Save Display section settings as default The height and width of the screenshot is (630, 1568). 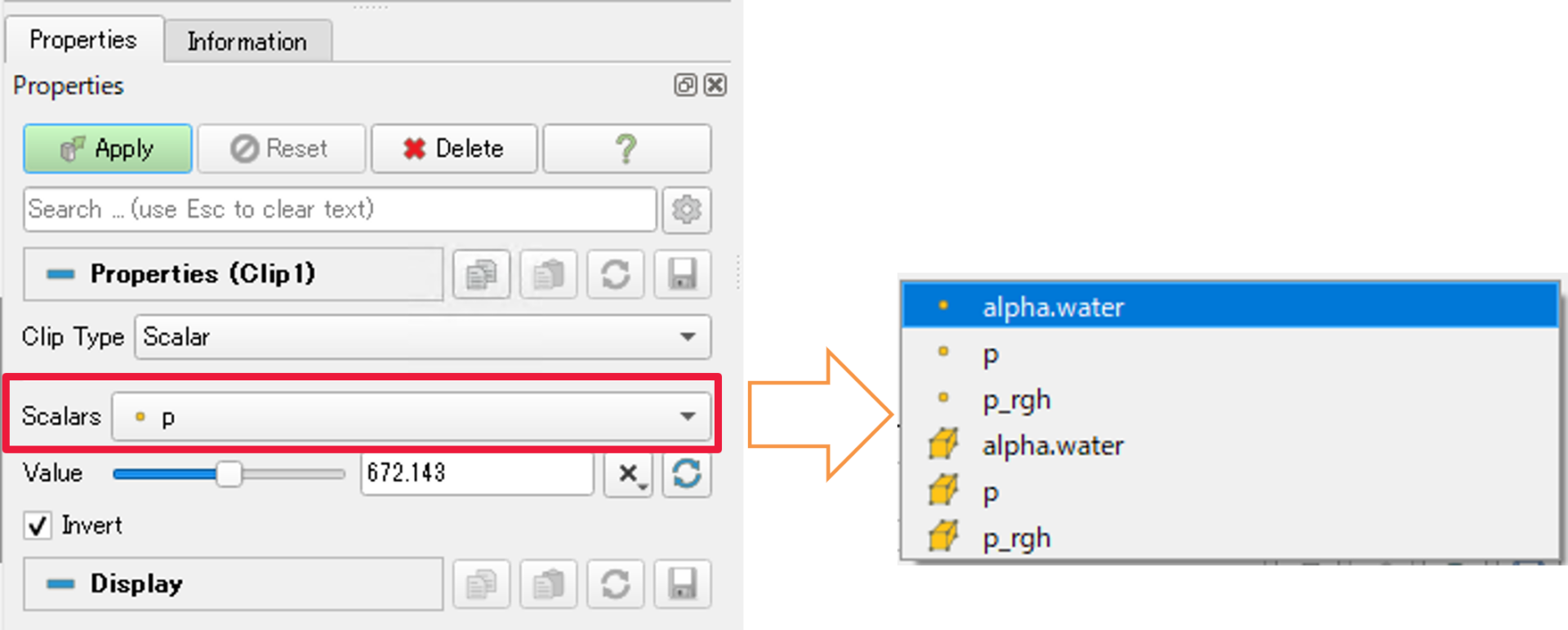[x=683, y=584]
